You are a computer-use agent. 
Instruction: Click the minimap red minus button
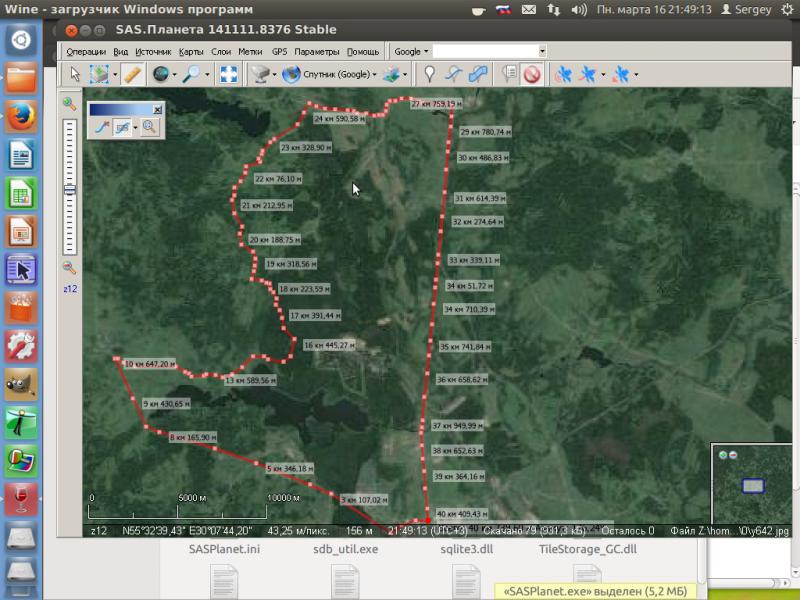(x=733, y=455)
